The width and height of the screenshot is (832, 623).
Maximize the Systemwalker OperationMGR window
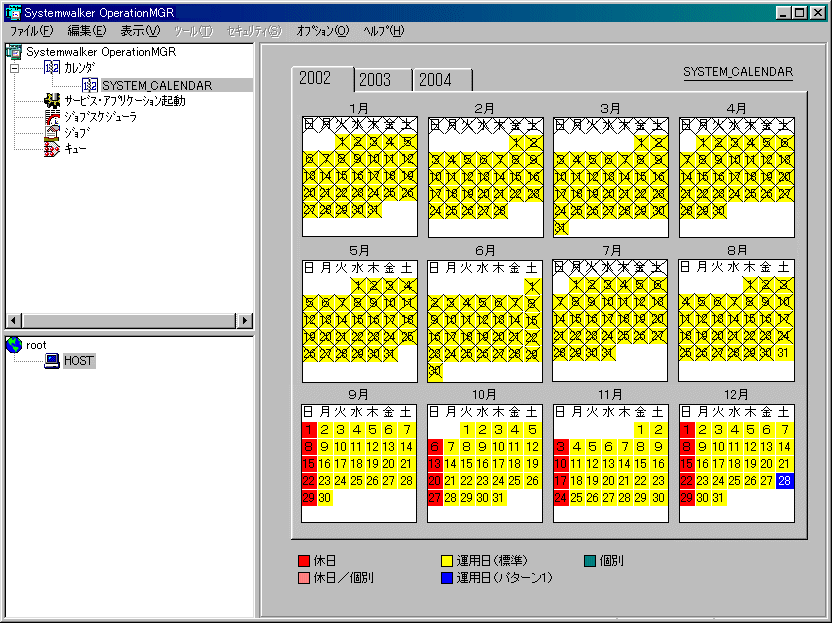pyautogui.click(x=800, y=12)
